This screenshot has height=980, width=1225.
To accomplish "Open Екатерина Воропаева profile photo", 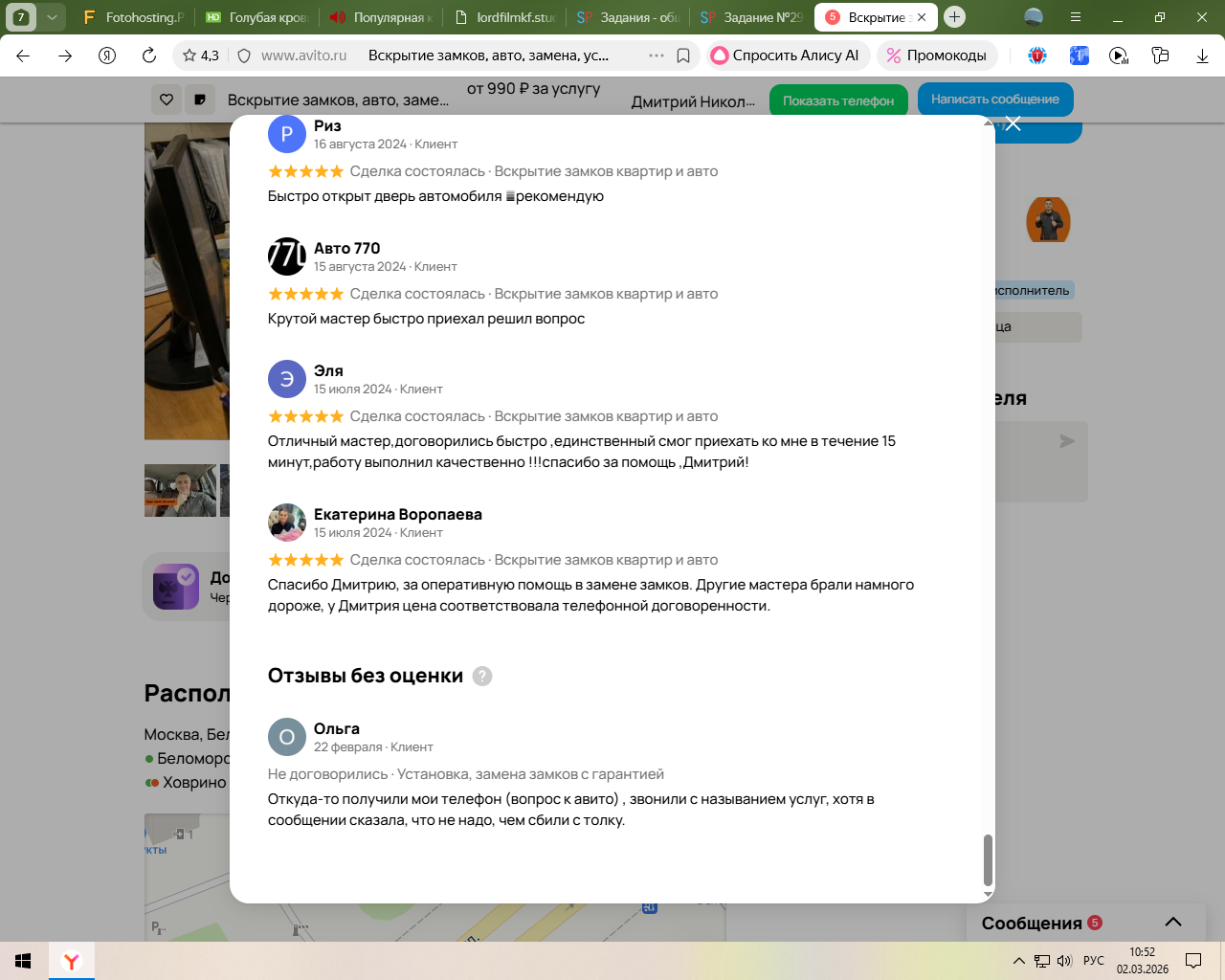I will coord(287,523).
